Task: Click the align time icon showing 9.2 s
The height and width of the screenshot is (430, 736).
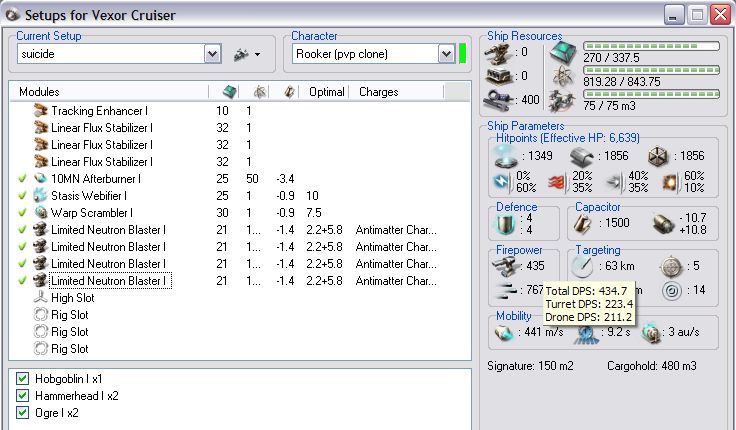Action: 586,333
